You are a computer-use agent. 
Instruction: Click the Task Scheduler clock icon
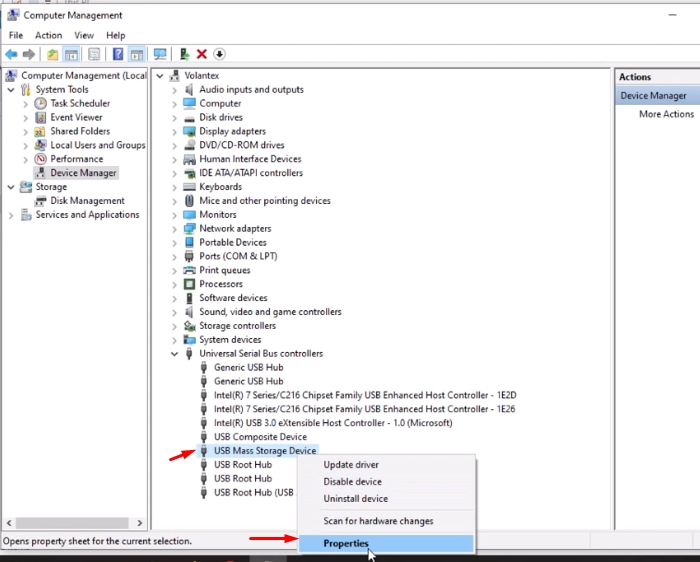41,104
